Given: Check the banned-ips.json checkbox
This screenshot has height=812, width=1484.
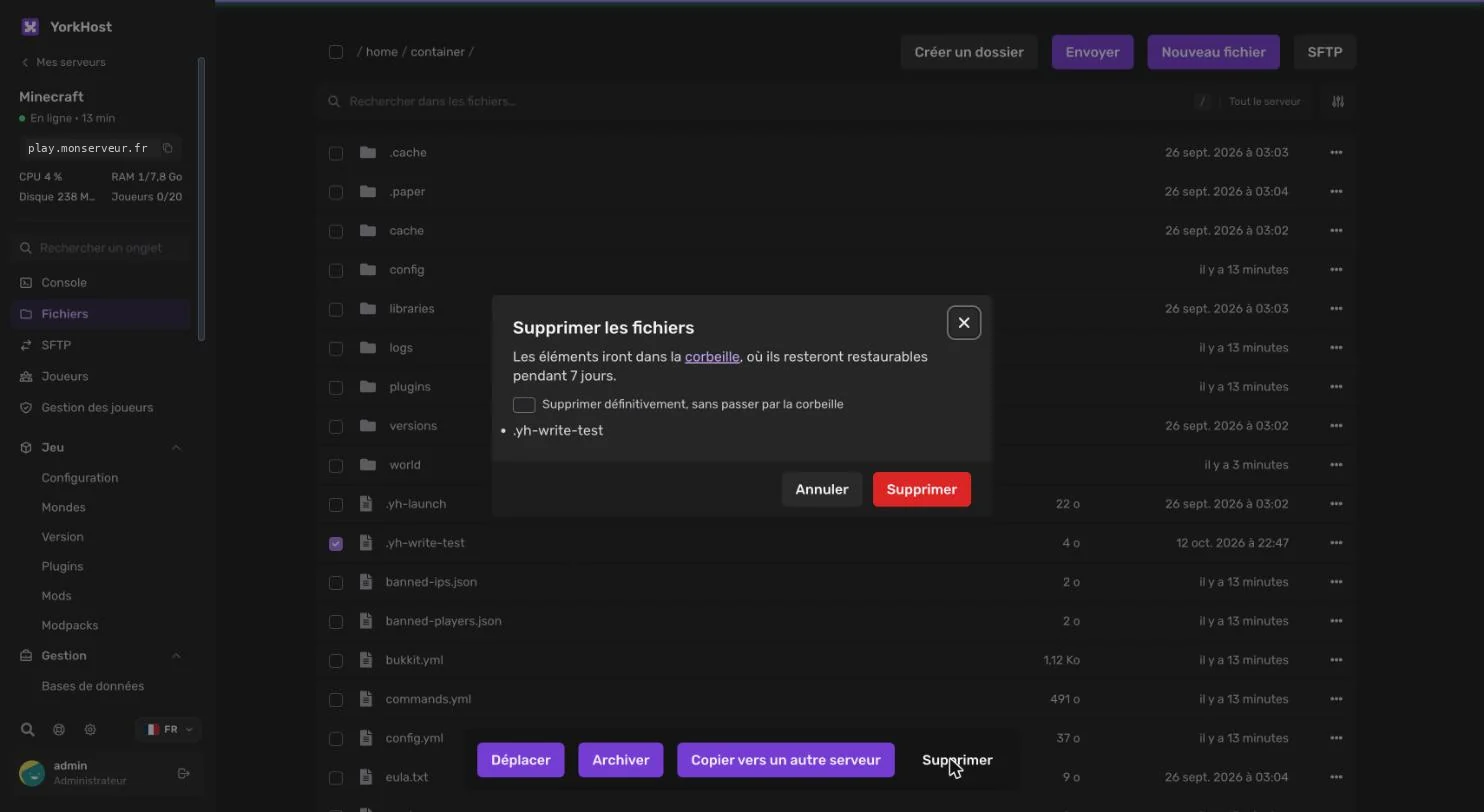Looking at the screenshot, I should pyautogui.click(x=336, y=582).
